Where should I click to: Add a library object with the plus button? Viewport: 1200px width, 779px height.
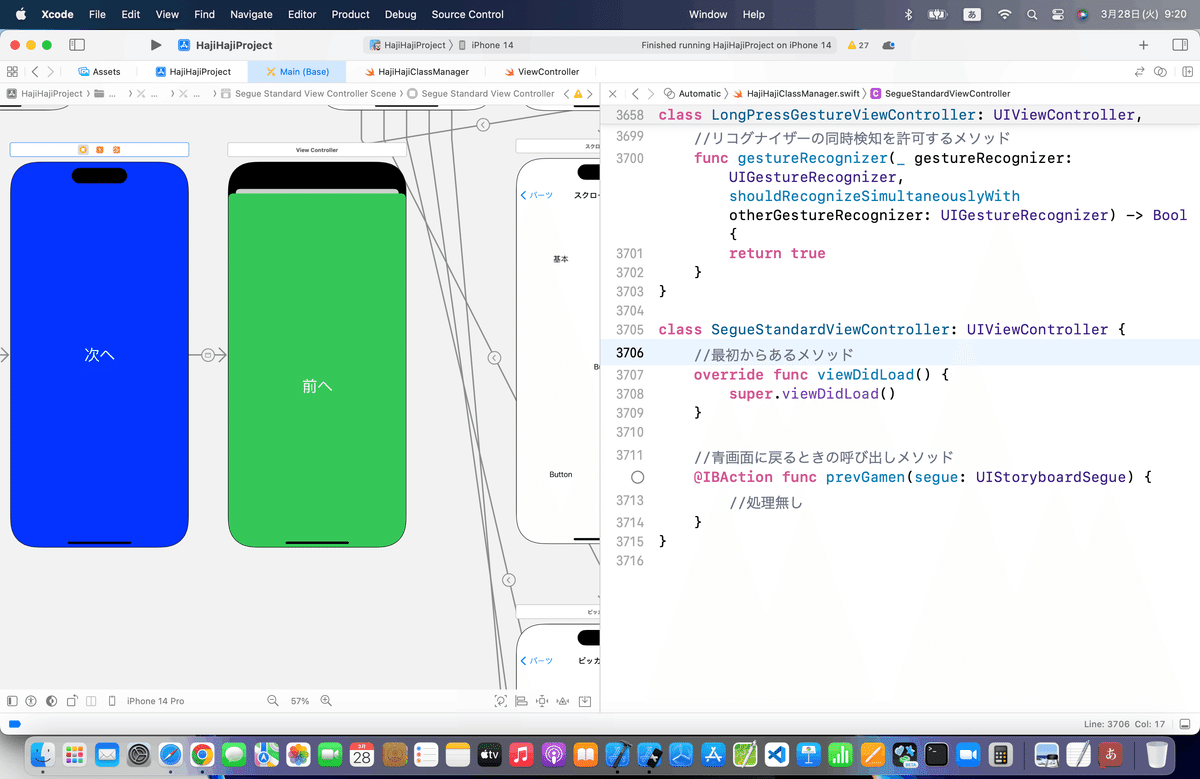[1144, 45]
